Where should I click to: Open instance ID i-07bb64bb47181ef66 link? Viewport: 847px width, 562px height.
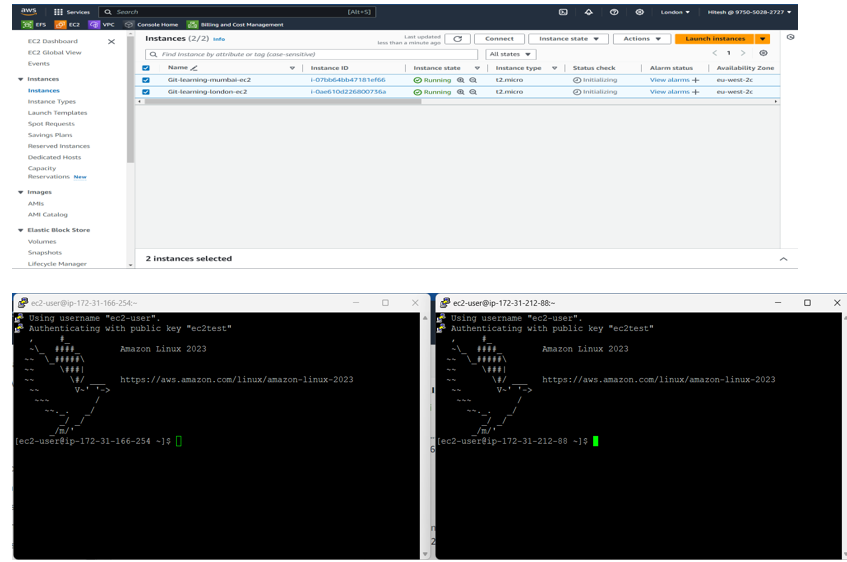pyautogui.click(x=348, y=80)
